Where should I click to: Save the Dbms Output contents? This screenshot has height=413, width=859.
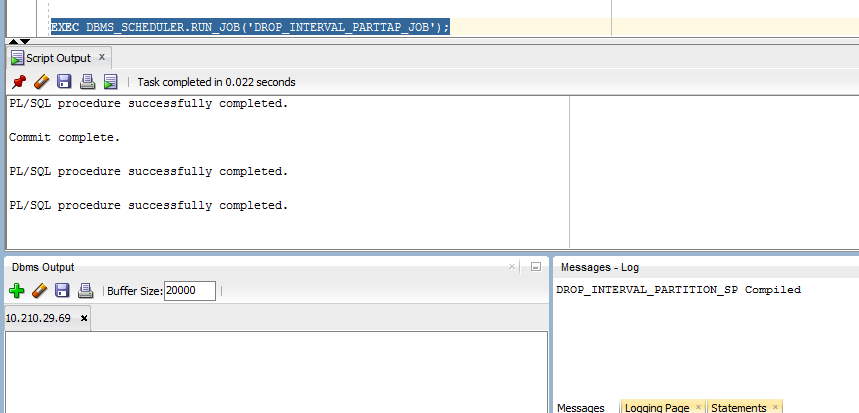[62, 291]
